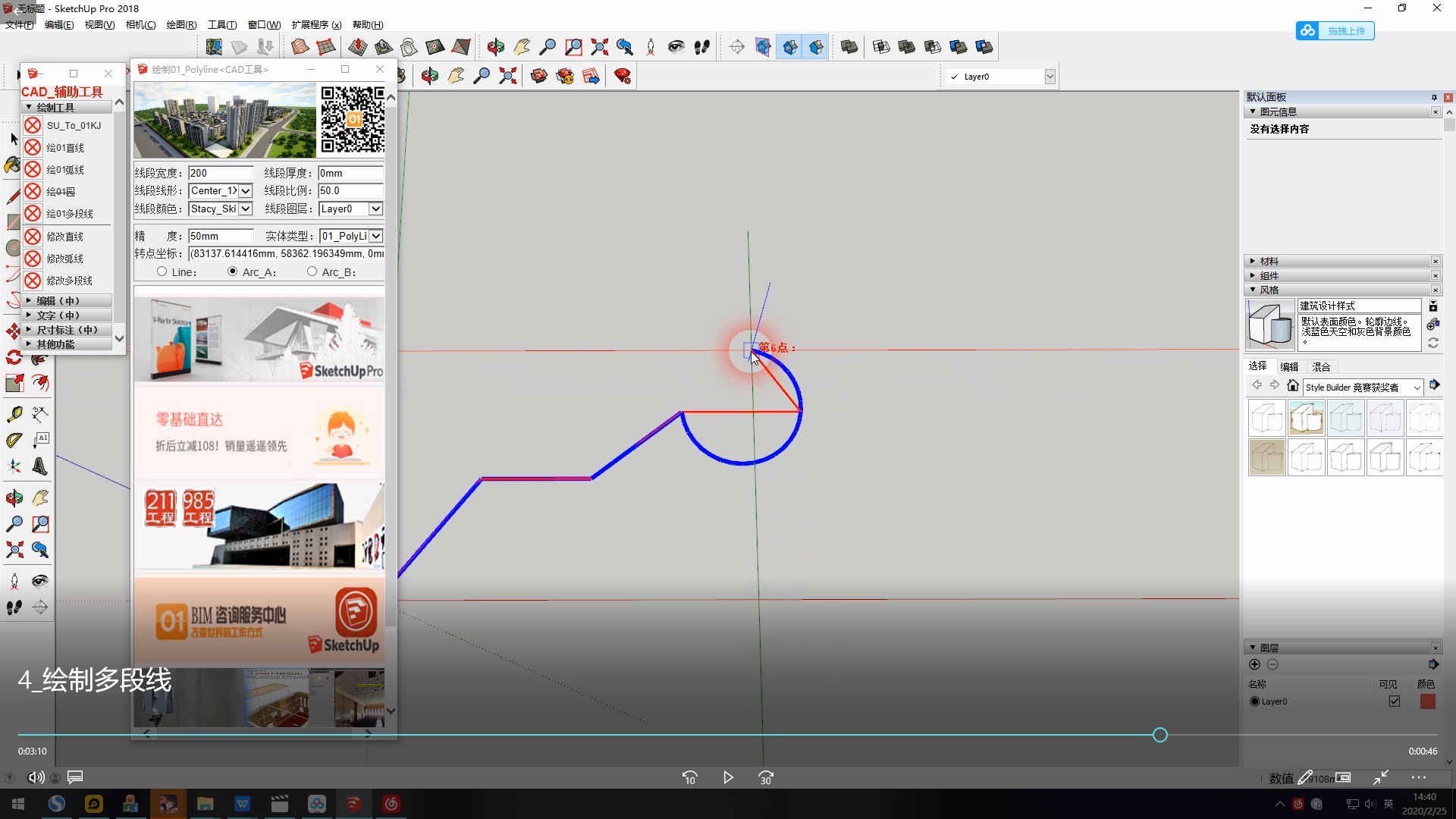Select the Tape Measure tool

[x=14, y=414]
